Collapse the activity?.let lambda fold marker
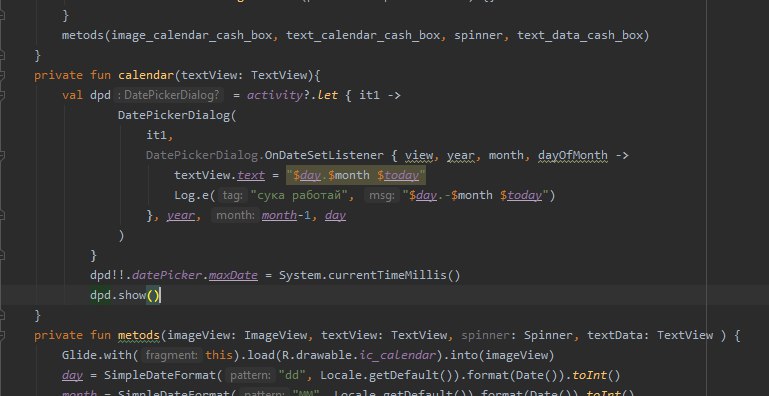This screenshot has height=396, width=769. (2, 95)
